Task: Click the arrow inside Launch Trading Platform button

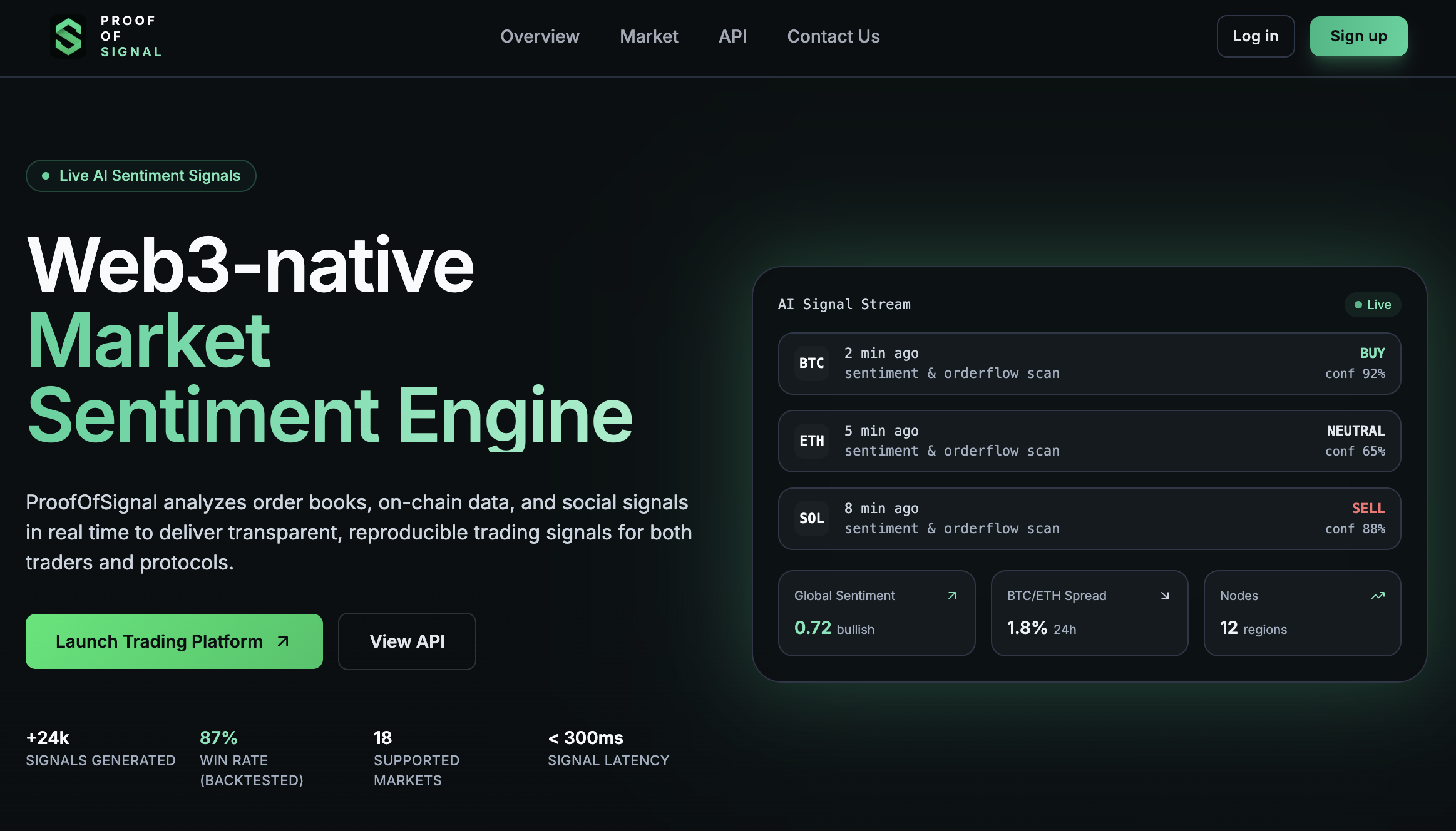Action: point(282,641)
